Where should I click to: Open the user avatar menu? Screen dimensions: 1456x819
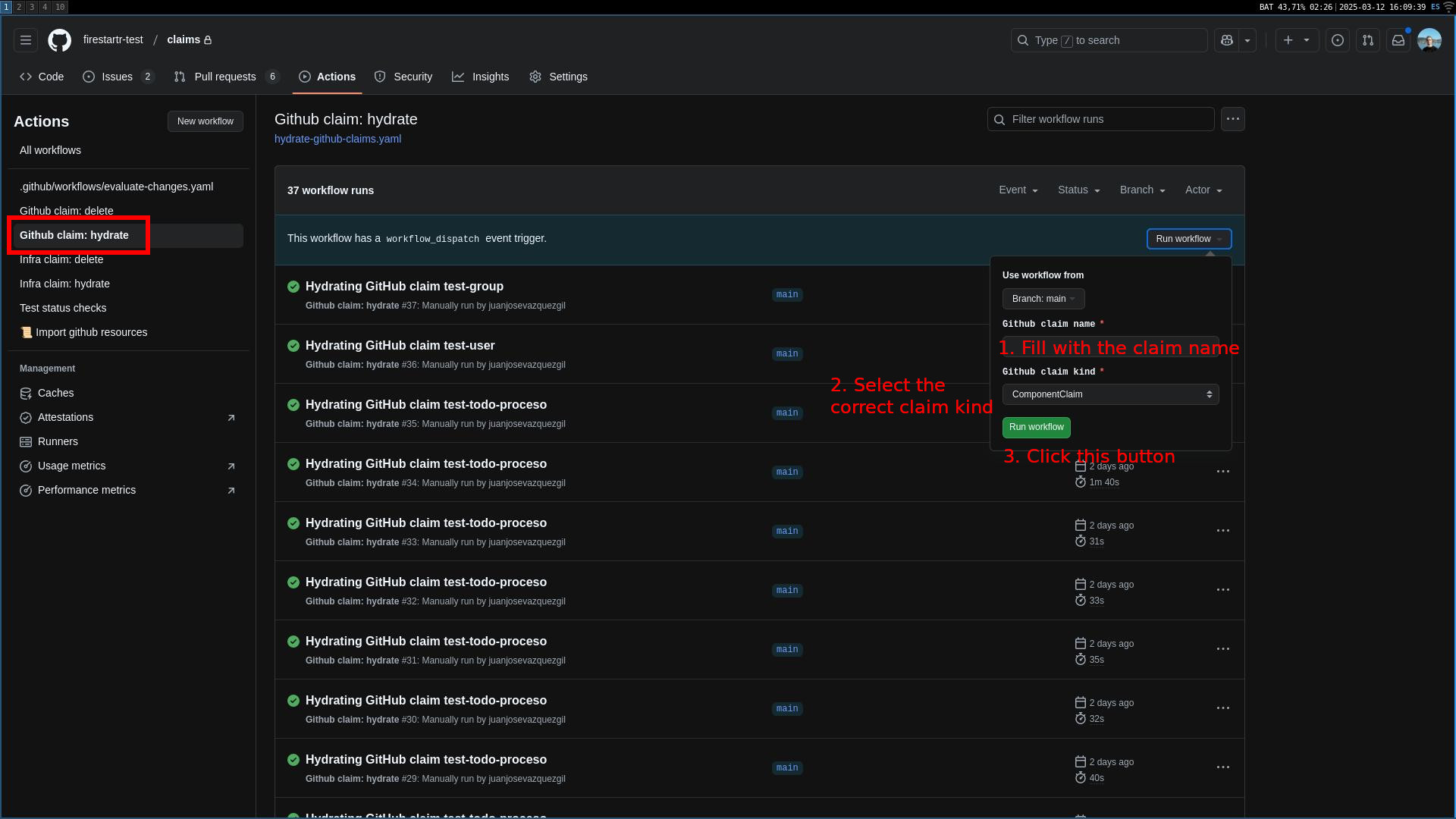click(1429, 40)
